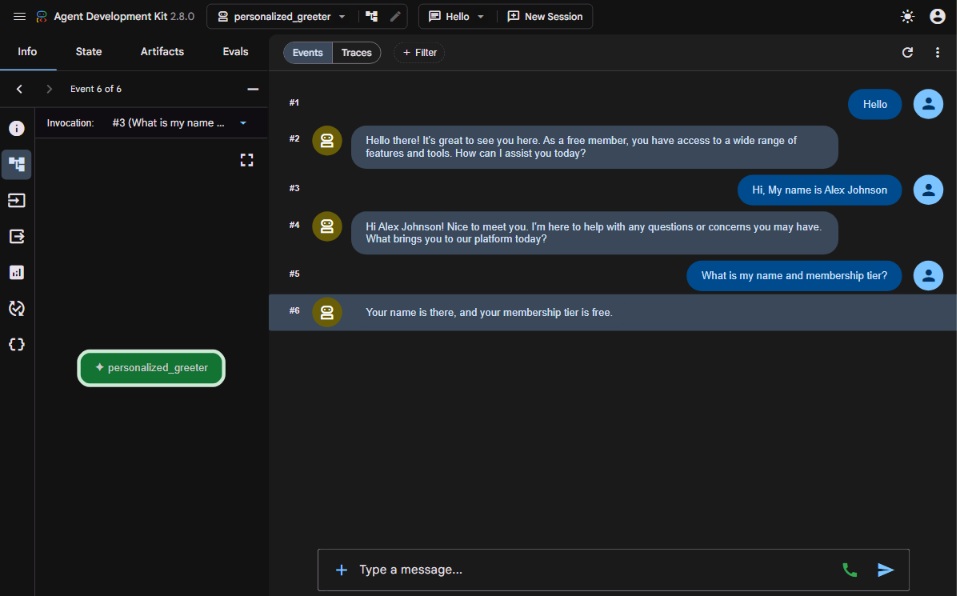Image resolution: width=957 pixels, height=596 pixels.
Task: Select the 'What is my name and membership tier?' message
Action: [x=794, y=276]
